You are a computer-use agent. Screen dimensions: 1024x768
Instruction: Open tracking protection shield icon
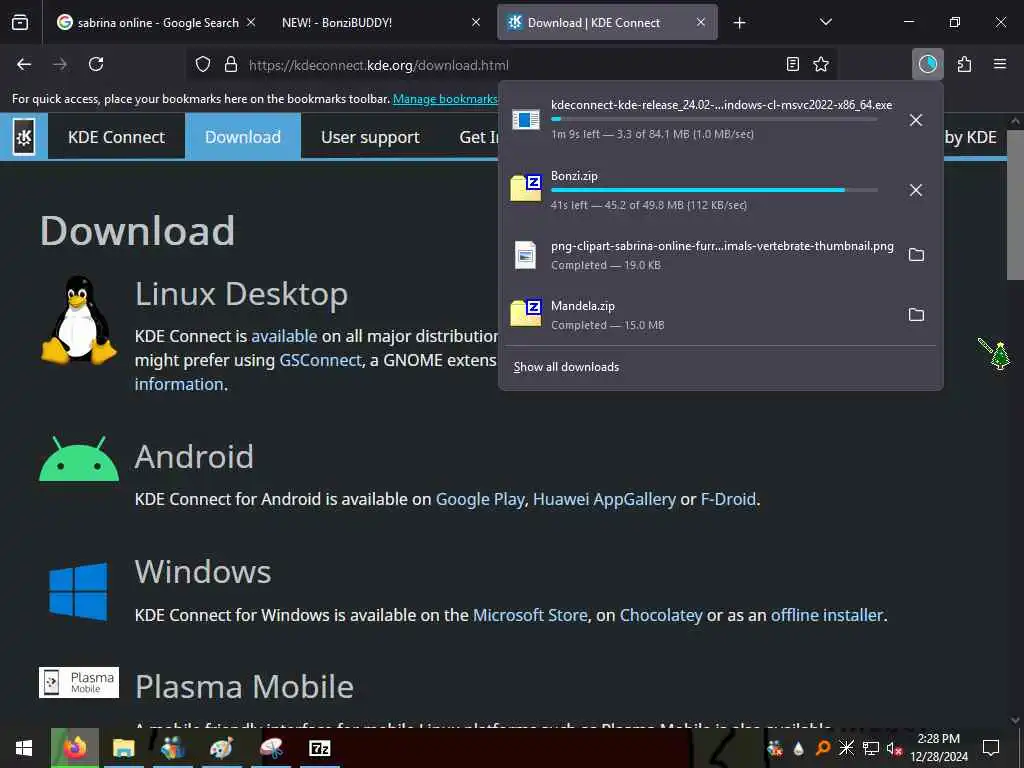point(203,65)
